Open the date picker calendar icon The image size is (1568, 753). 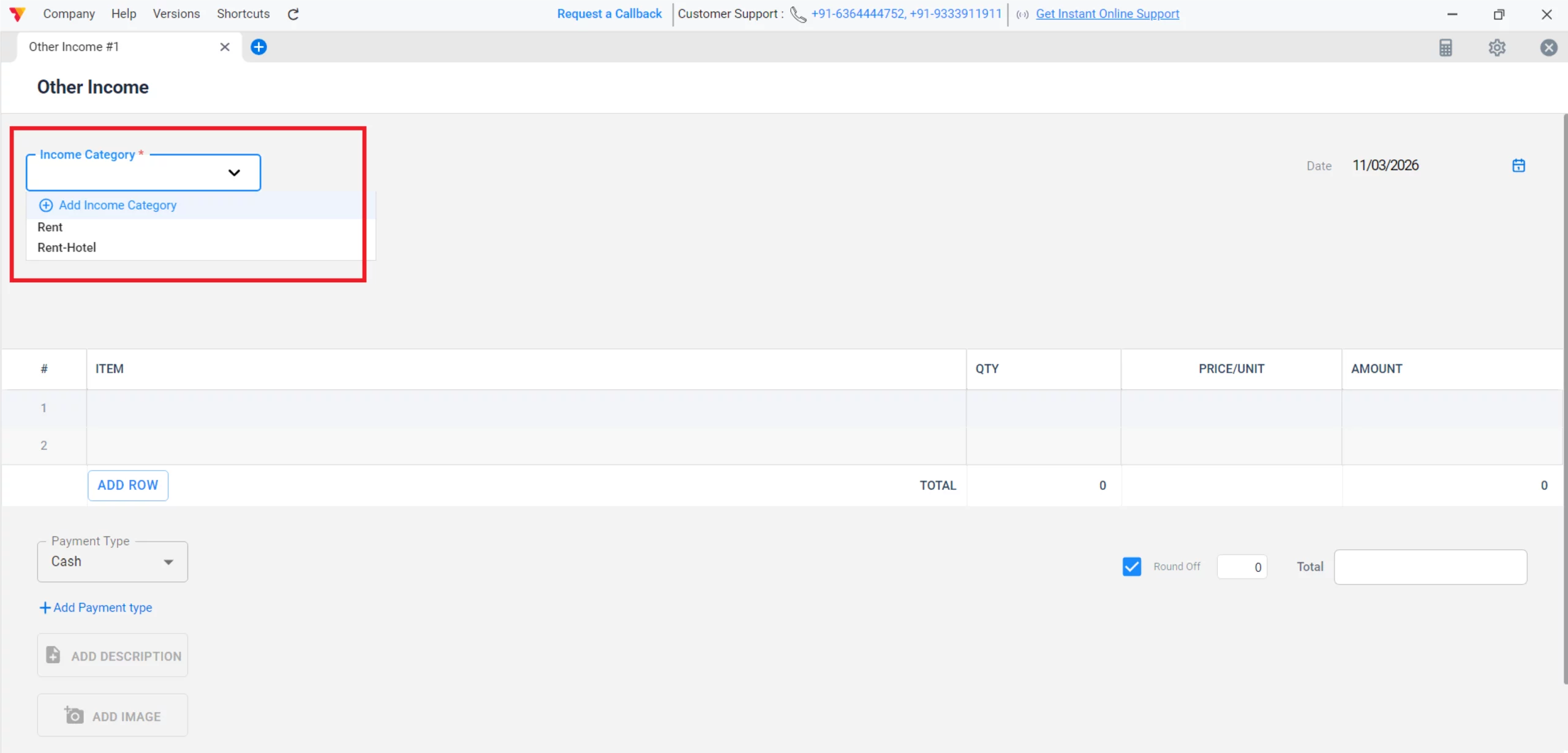pyautogui.click(x=1518, y=165)
